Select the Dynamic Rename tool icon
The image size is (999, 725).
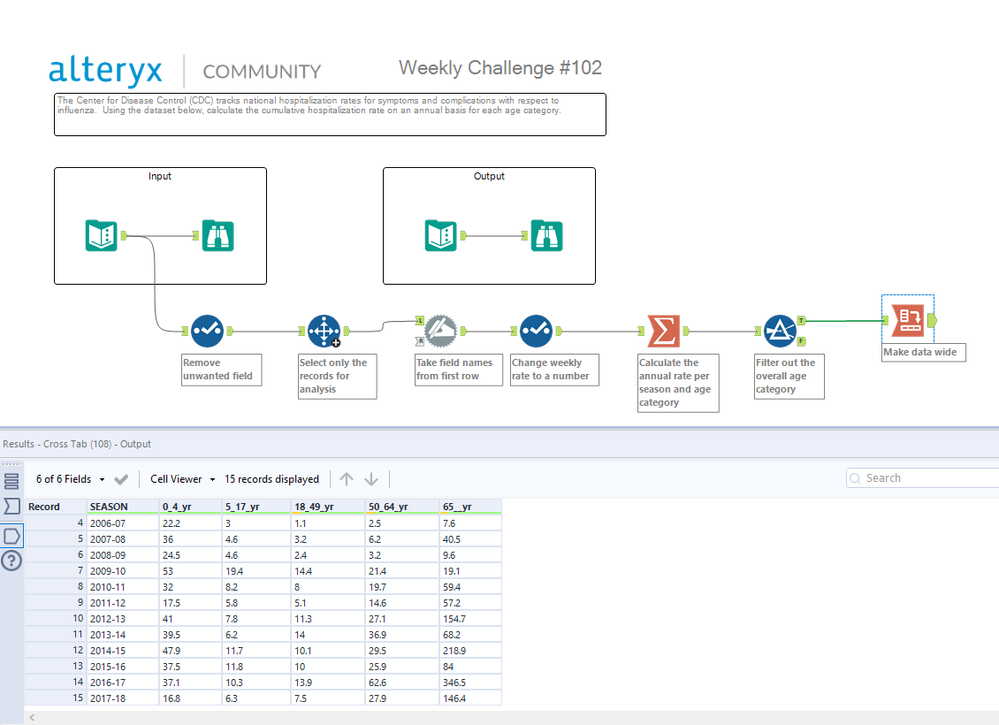441,331
